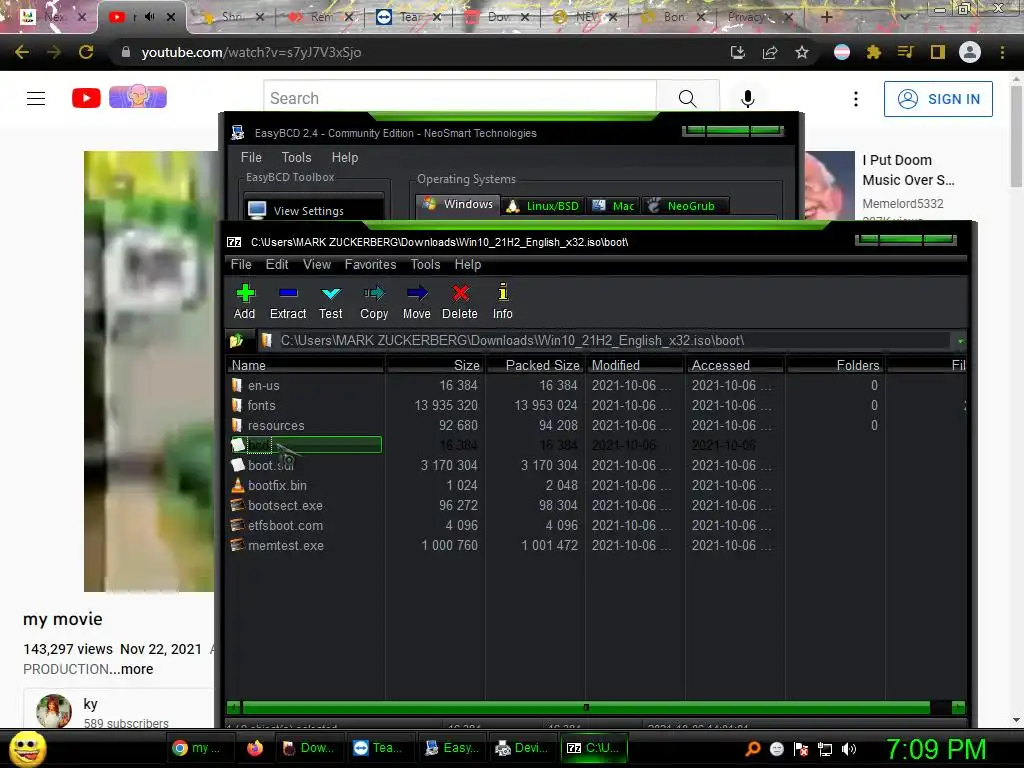Click the smiley Start button on the taskbar
The height and width of the screenshot is (768, 1024).
(27, 748)
